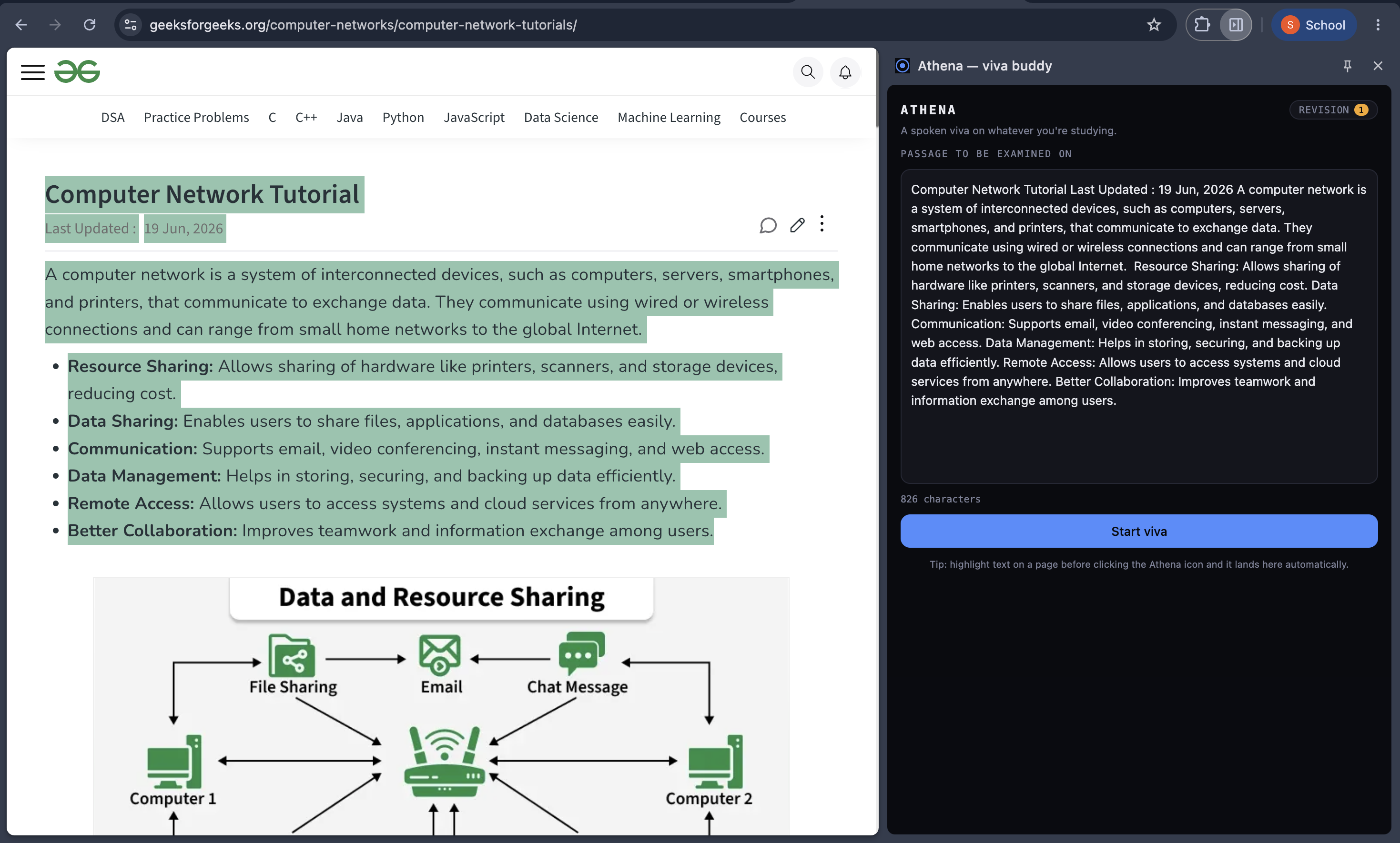This screenshot has height=843, width=1400.
Task: Click the Resource Sharing bullet text
Action: [423, 380]
